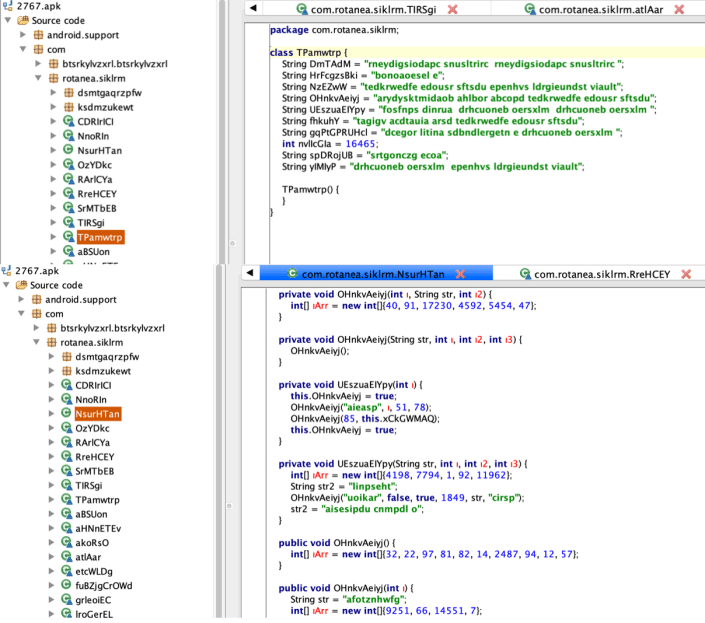Image resolution: width=705 pixels, height=623 pixels.
Task: Click class icon on the NsurHTan tab
Action: [x=291, y=273]
